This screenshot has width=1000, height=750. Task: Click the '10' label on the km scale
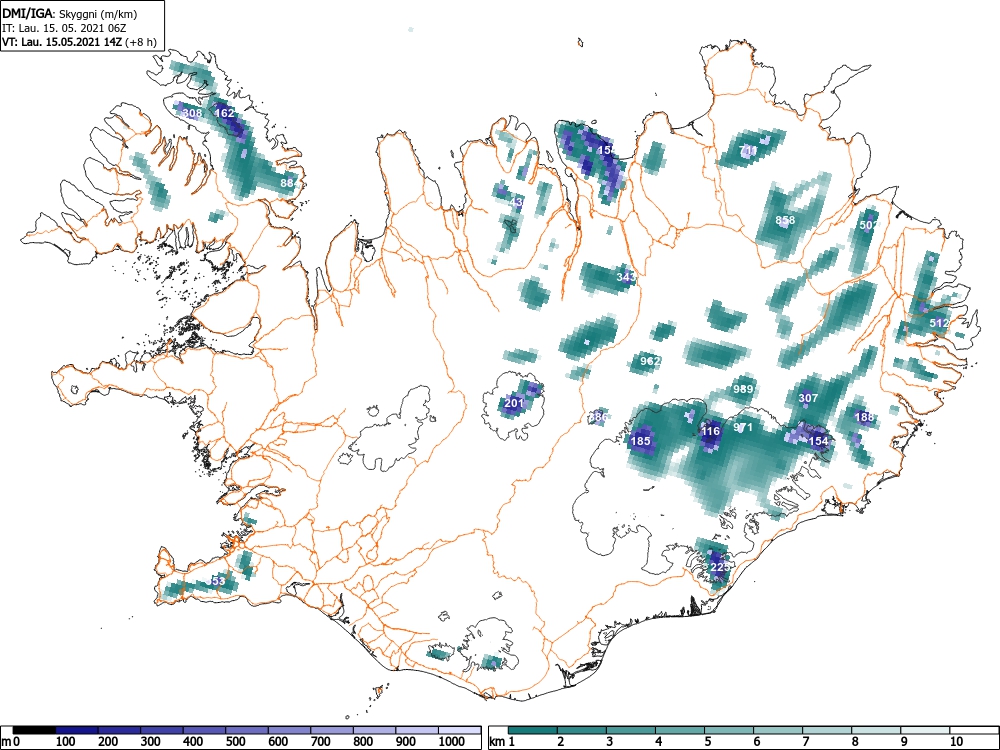[956, 741]
